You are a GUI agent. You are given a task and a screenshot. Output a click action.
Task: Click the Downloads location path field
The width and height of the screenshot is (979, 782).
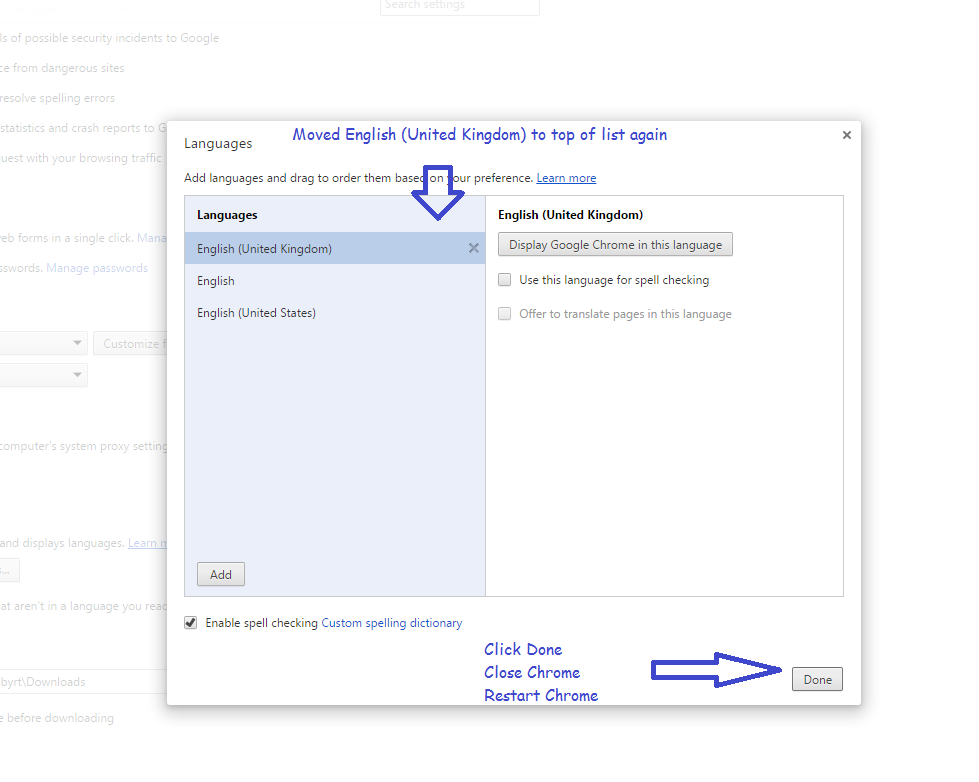click(x=80, y=682)
